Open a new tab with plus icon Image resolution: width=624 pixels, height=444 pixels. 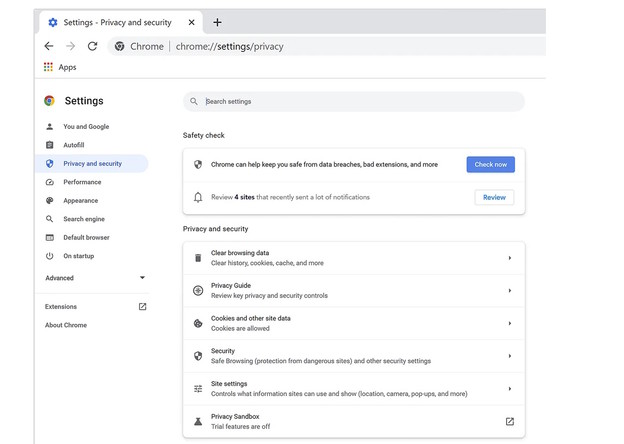point(217,22)
